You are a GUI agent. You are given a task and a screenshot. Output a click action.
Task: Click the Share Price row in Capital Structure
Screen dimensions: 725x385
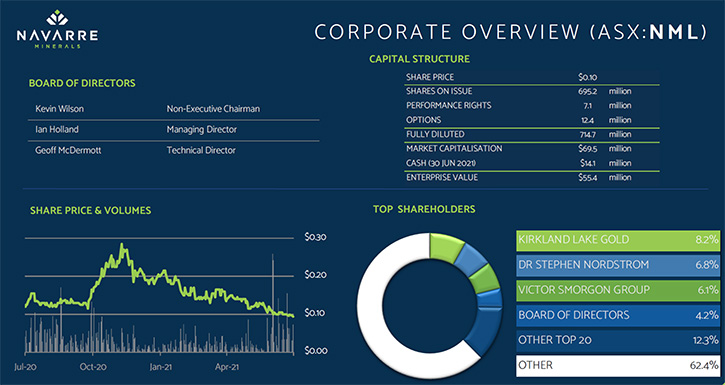click(532, 77)
